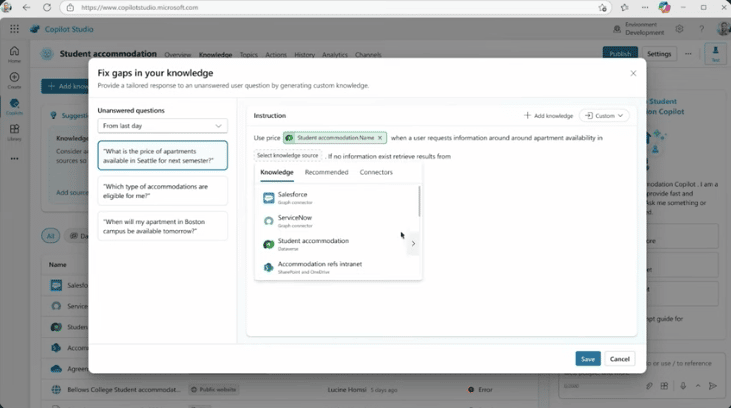
Task: Open Topics tab in background page
Action: pos(248,55)
